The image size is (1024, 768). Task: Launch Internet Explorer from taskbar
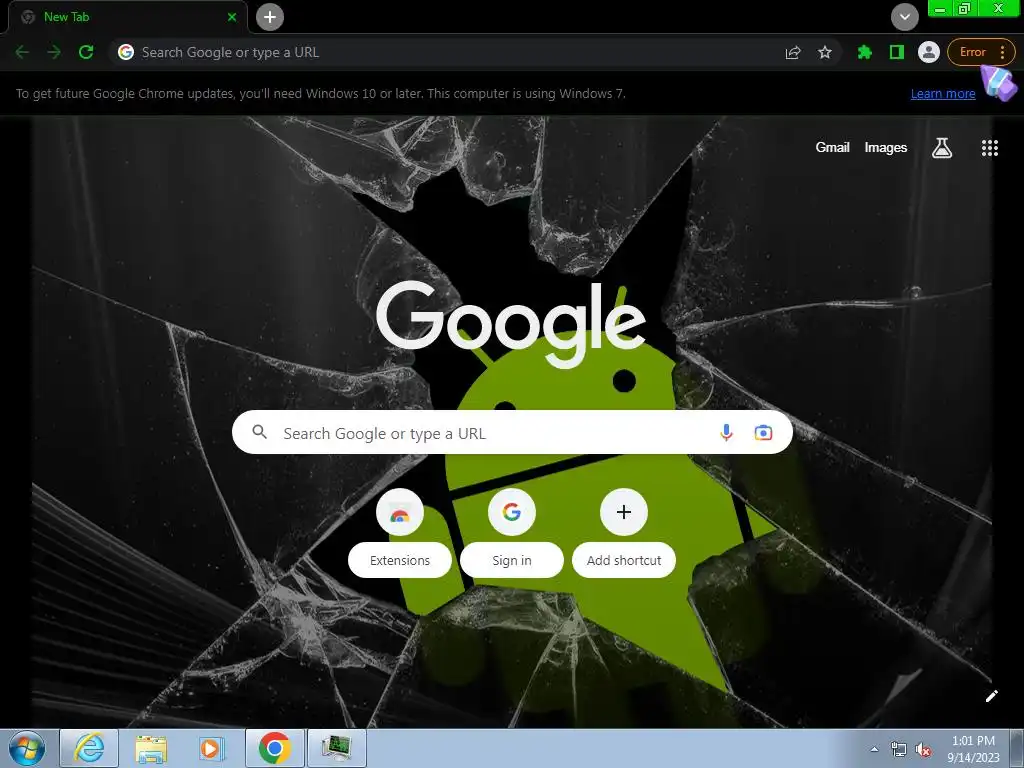click(x=89, y=748)
